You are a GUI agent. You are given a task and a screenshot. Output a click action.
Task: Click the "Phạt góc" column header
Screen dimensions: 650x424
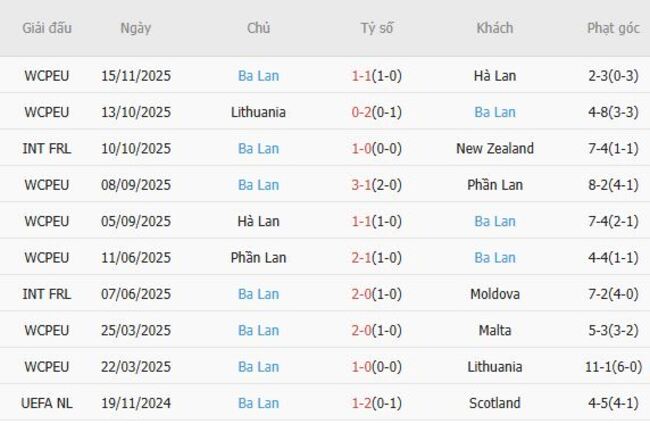pos(613,28)
